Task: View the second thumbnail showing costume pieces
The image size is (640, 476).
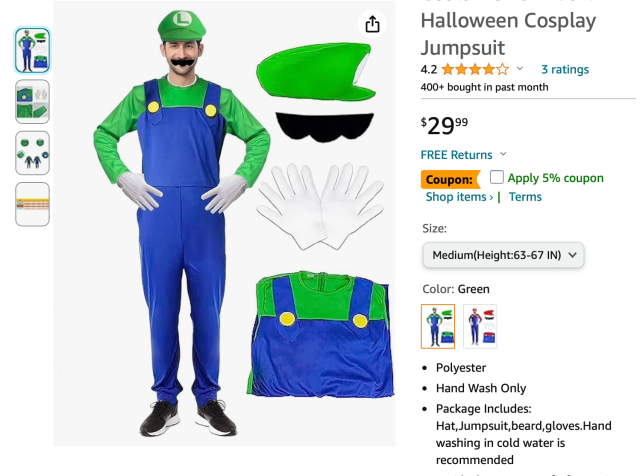Action: [32, 101]
